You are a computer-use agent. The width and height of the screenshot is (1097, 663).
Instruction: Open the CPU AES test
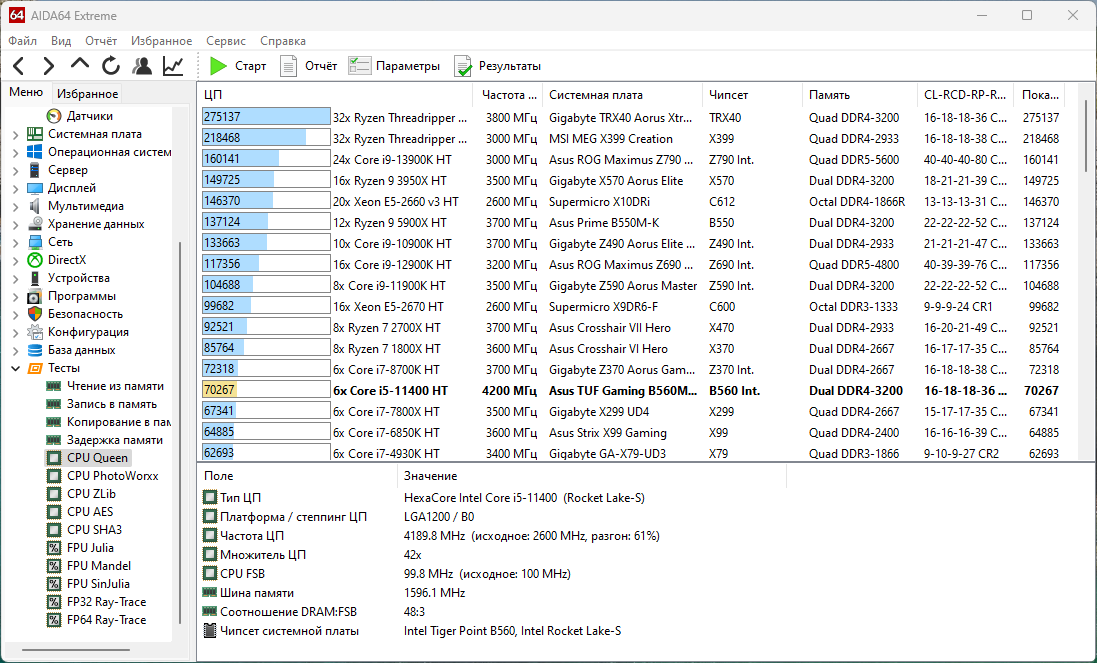[90, 512]
